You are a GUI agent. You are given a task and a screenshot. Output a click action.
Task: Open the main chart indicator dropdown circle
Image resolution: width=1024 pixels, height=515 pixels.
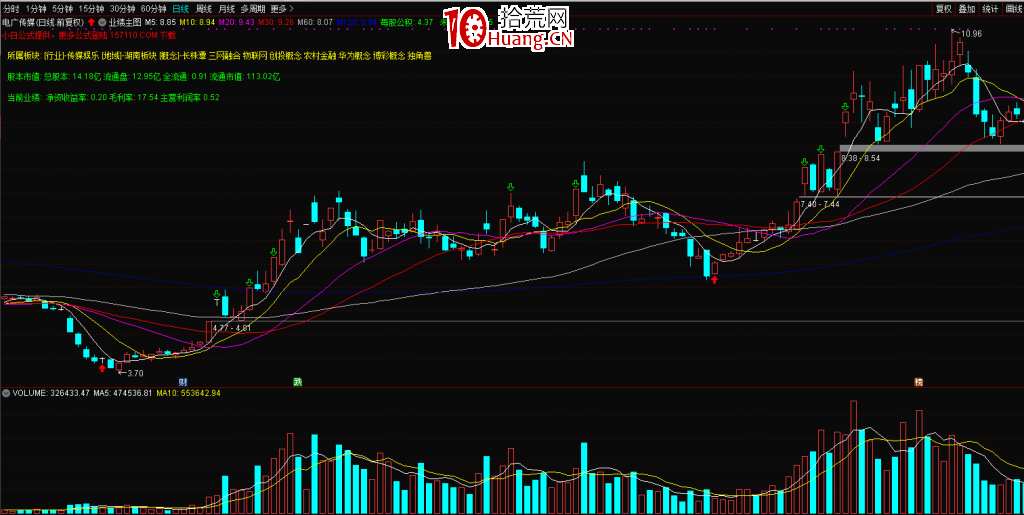102,22
